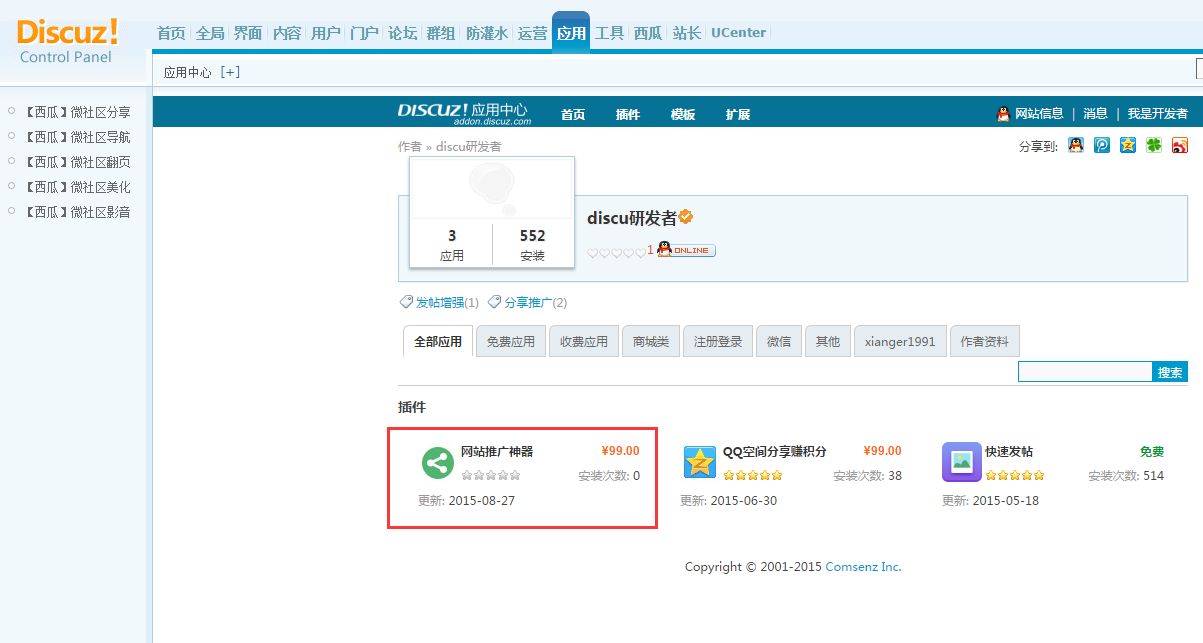Image resolution: width=1203 pixels, height=643 pixels.
Task: Open the Comsenz Inc. footer link
Action: point(863,567)
